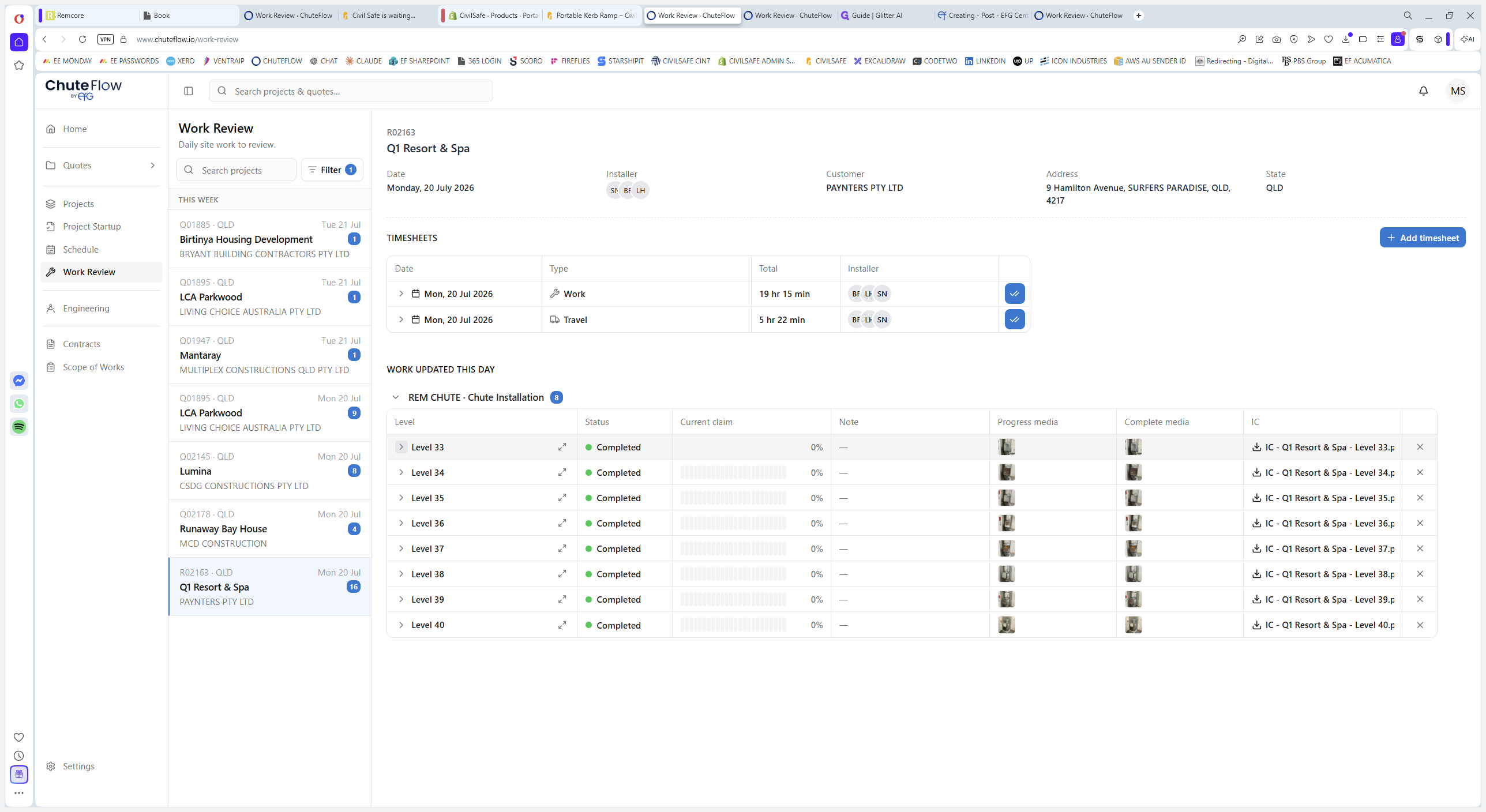Toggle the sidebar collapse icon
1486x812 pixels.
pos(188,91)
